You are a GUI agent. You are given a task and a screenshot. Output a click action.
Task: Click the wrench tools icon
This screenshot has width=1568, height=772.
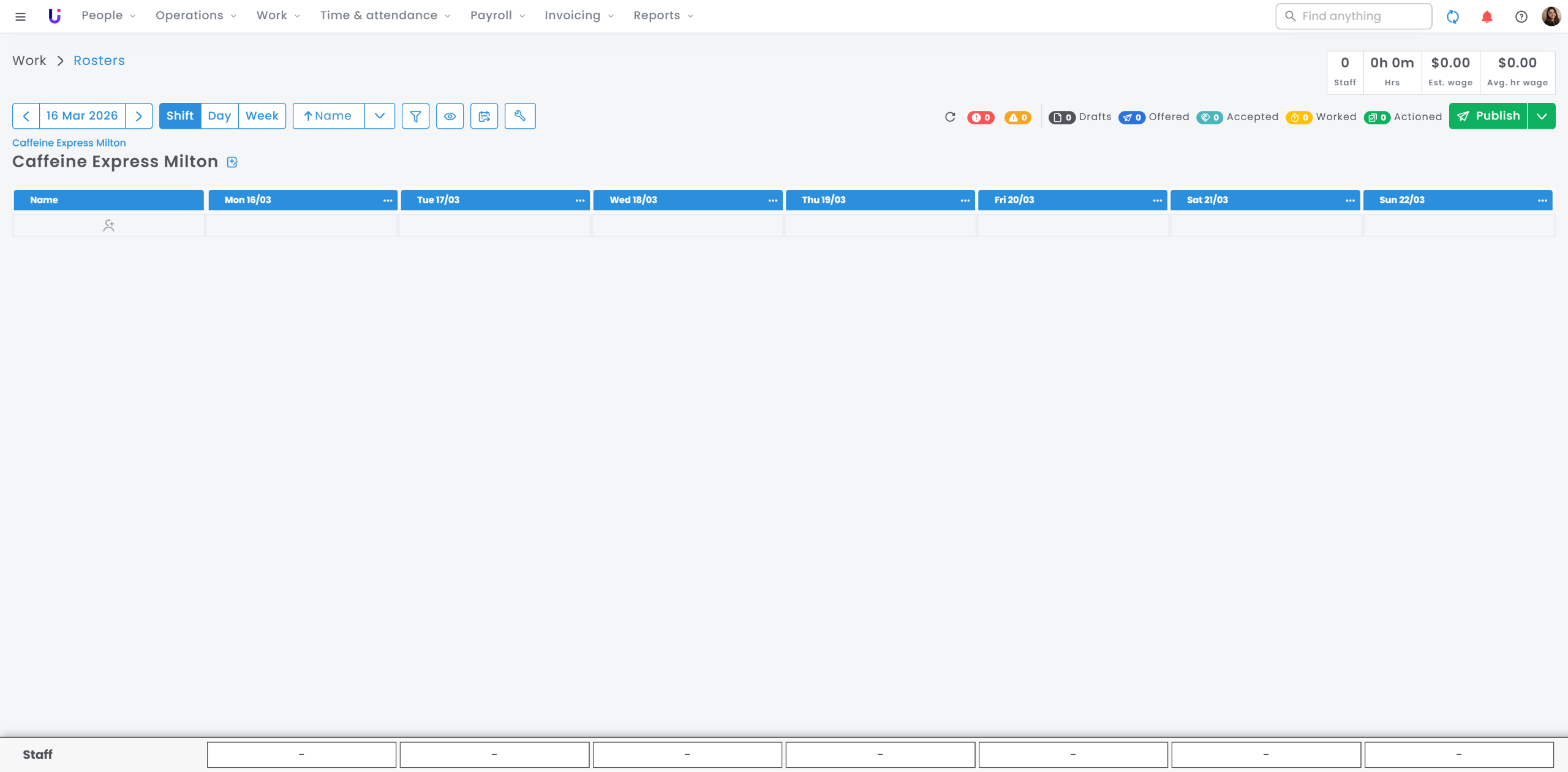coord(519,116)
